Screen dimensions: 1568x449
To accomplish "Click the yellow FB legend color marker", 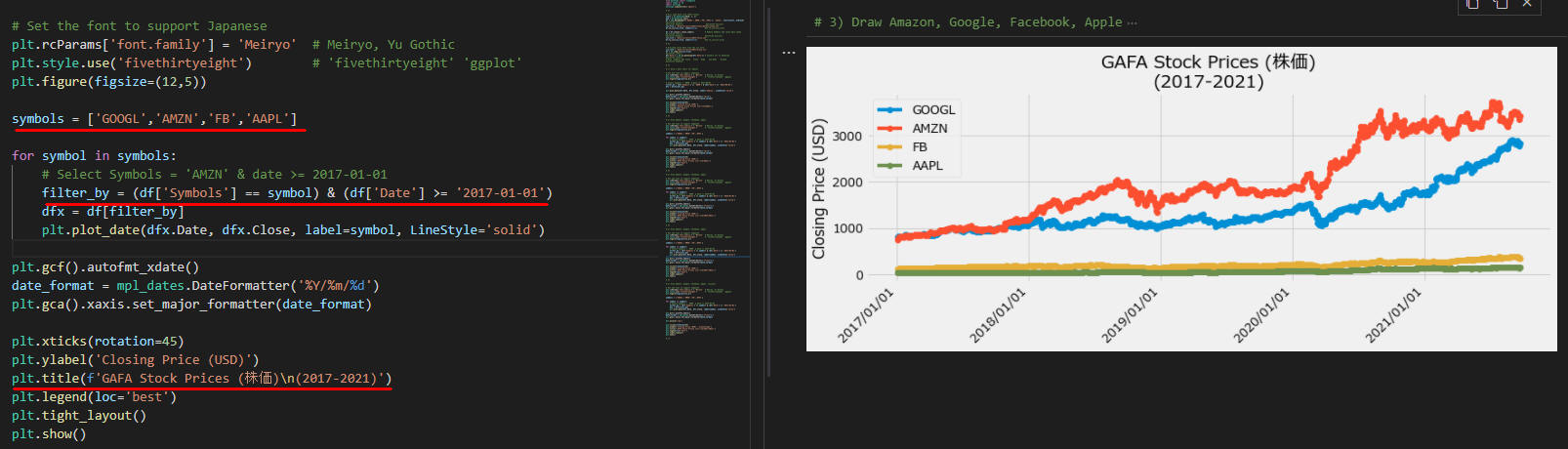I will pyautogui.click(x=889, y=147).
